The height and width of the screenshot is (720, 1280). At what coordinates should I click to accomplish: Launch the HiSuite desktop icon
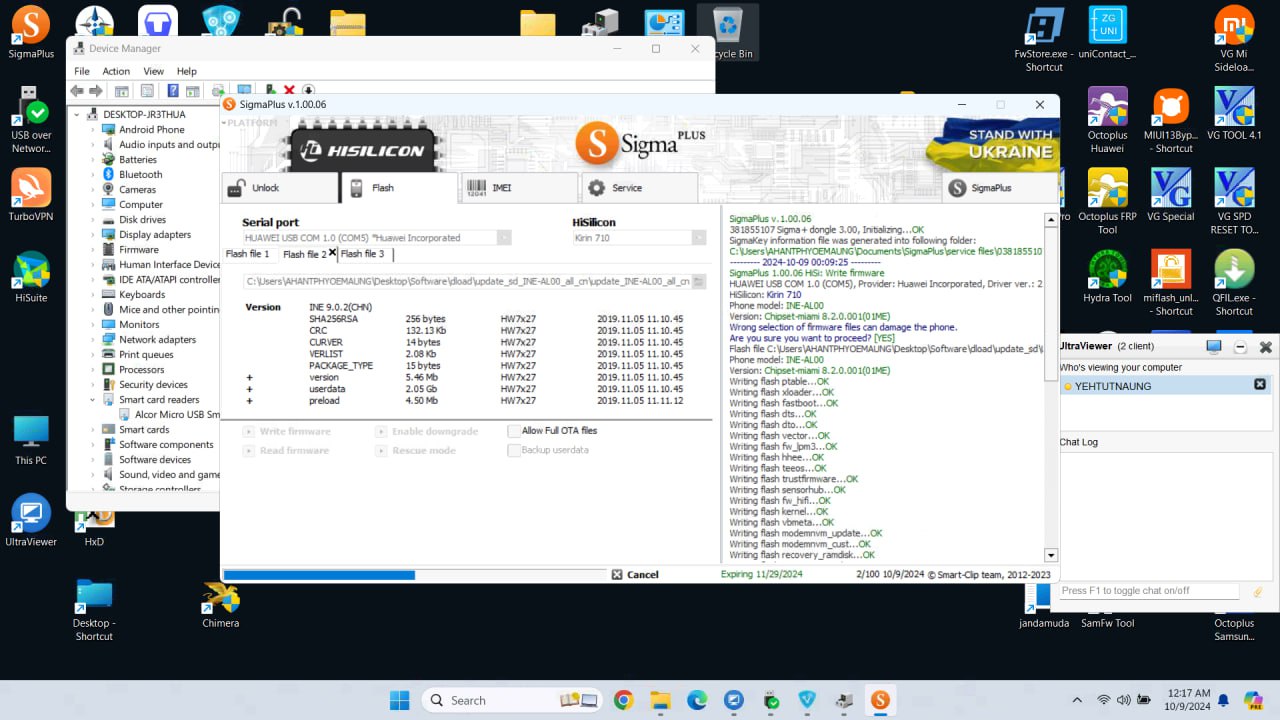click(31, 276)
